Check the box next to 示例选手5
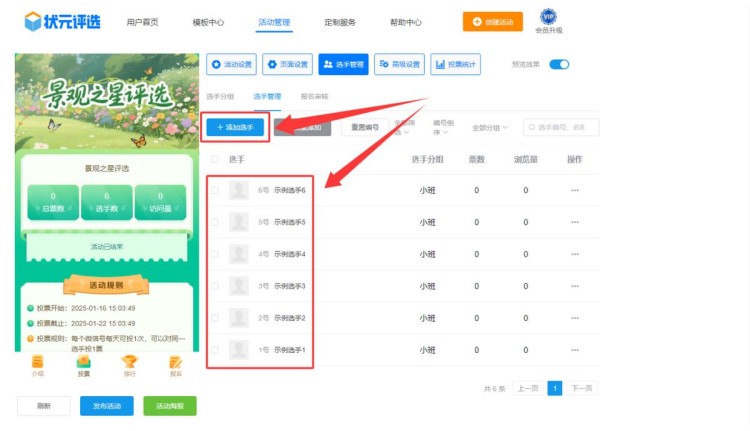This screenshot has height=431, width=750. pyautogui.click(x=215, y=223)
